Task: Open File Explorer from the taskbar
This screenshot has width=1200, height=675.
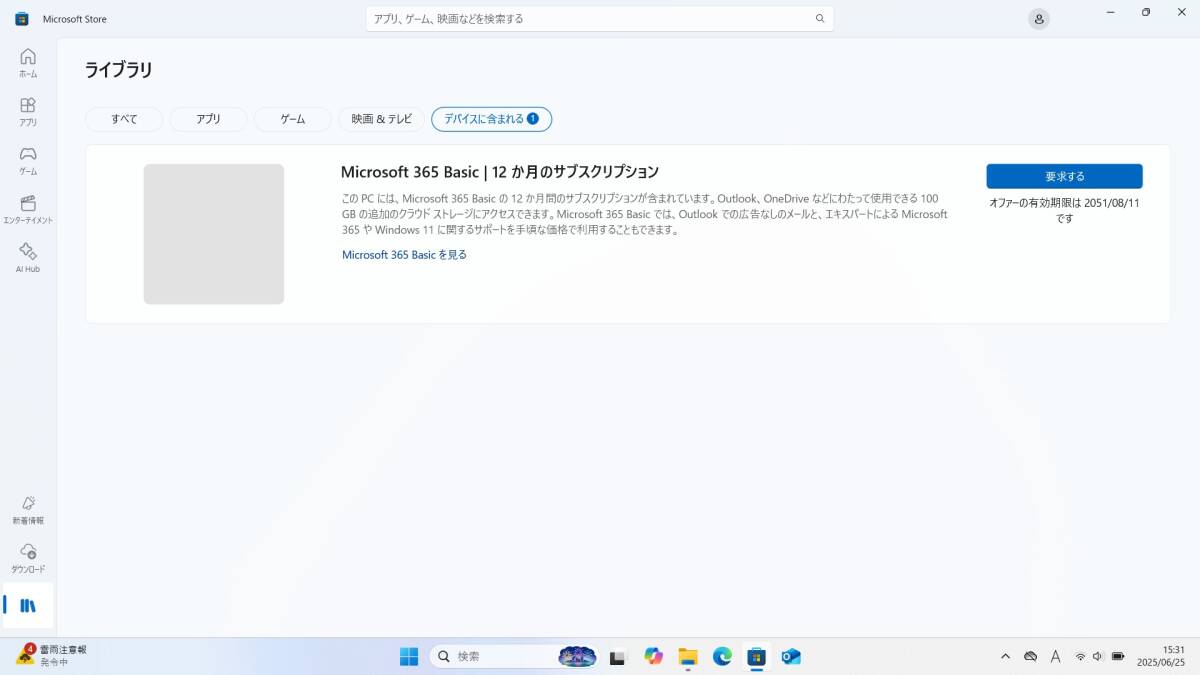Action: (x=687, y=656)
